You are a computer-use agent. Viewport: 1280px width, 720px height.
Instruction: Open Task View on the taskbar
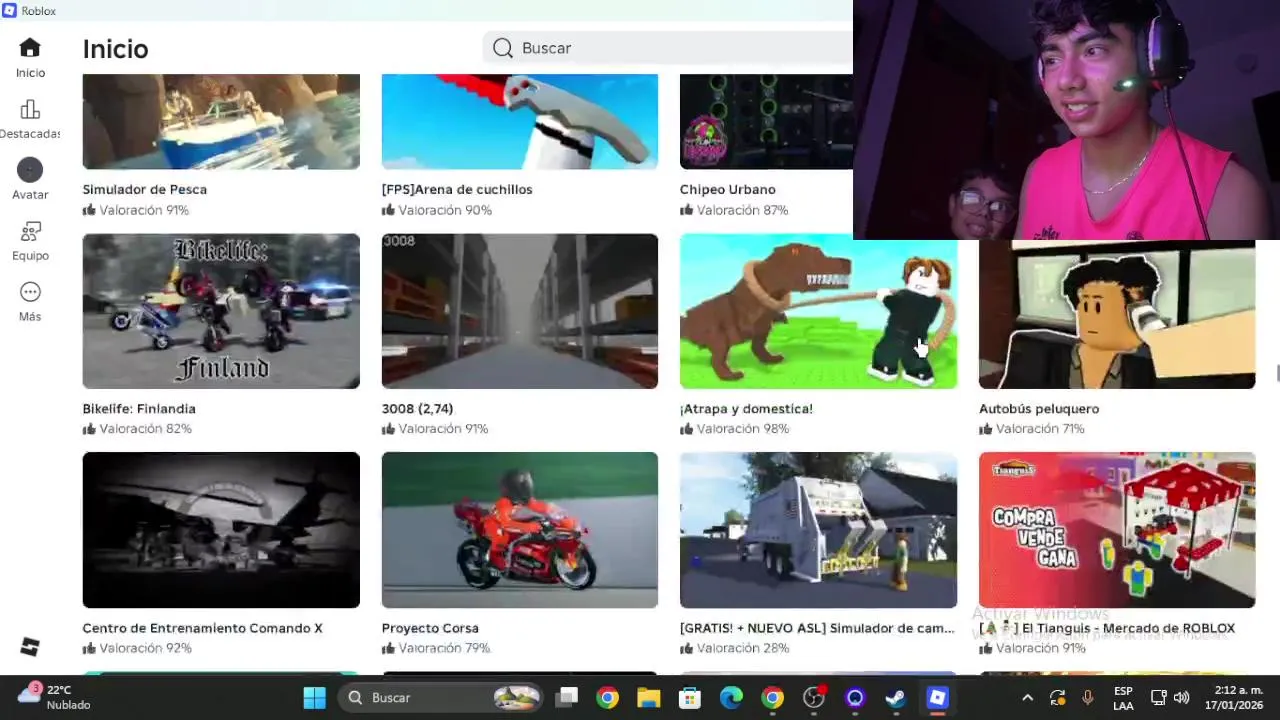pyautogui.click(x=567, y=697)
